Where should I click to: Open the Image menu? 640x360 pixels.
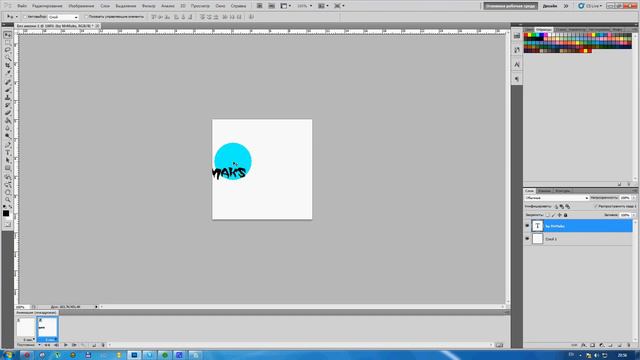point(81,6)
